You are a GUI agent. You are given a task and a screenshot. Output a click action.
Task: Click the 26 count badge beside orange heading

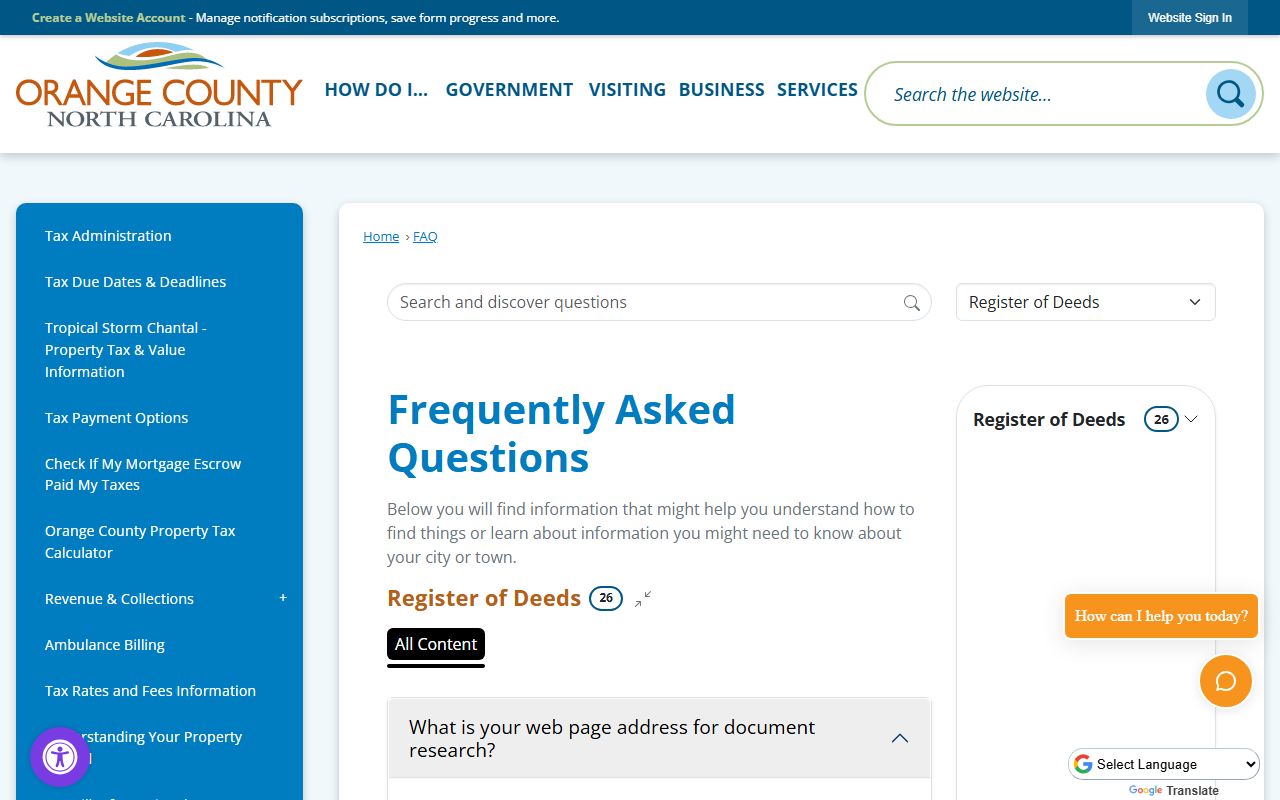pyautogui.click(x=606, y=598)
